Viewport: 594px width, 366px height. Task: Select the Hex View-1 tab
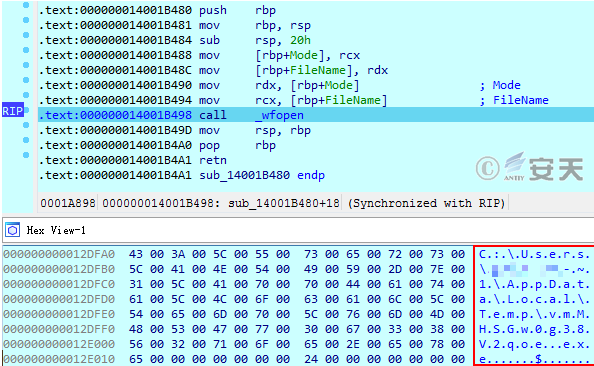coord(56,230)
